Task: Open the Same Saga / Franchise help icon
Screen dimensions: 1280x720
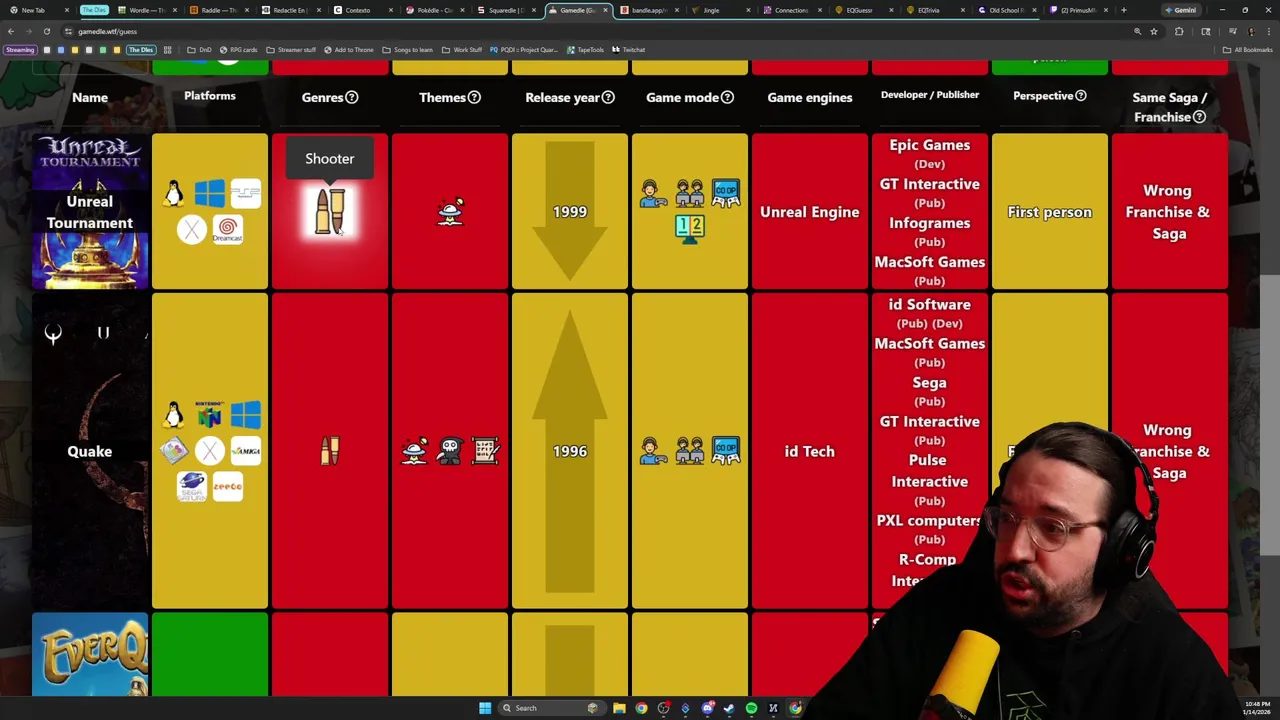Action: click(1199, 117)
